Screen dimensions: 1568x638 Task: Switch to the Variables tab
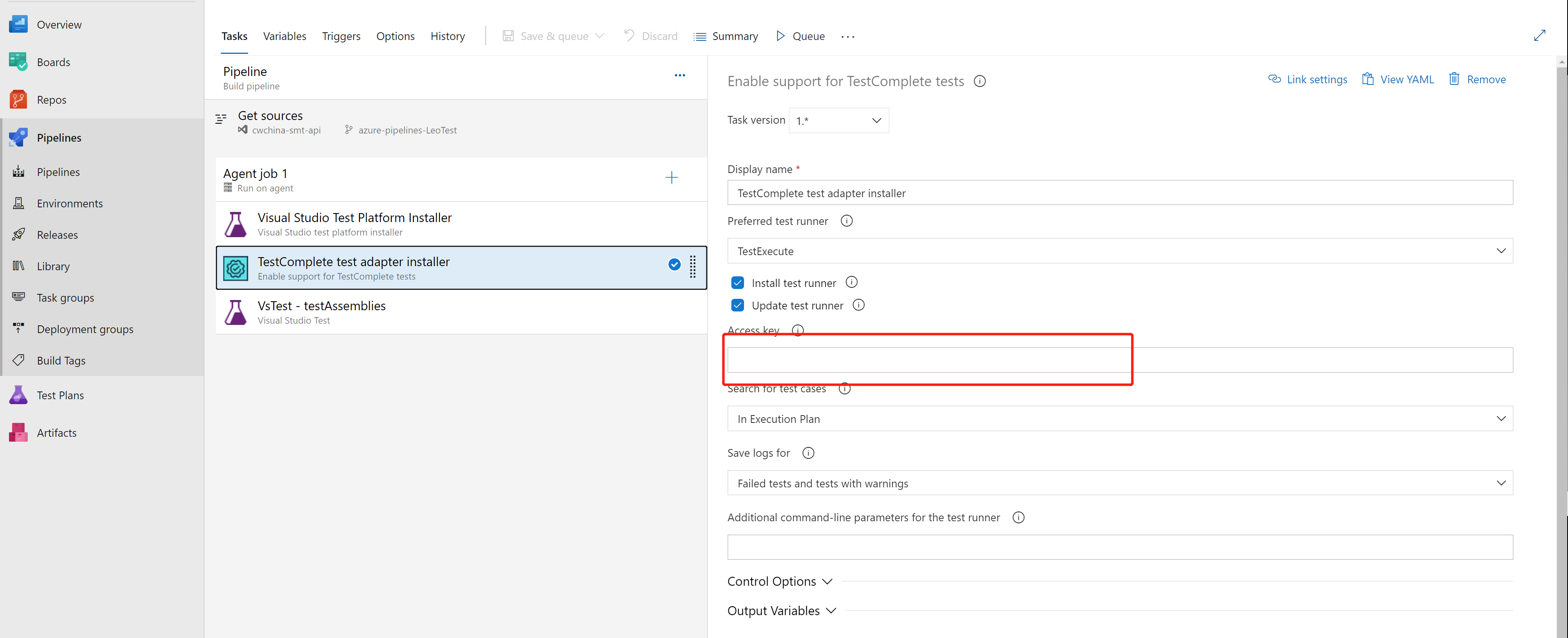coord(284,36)
